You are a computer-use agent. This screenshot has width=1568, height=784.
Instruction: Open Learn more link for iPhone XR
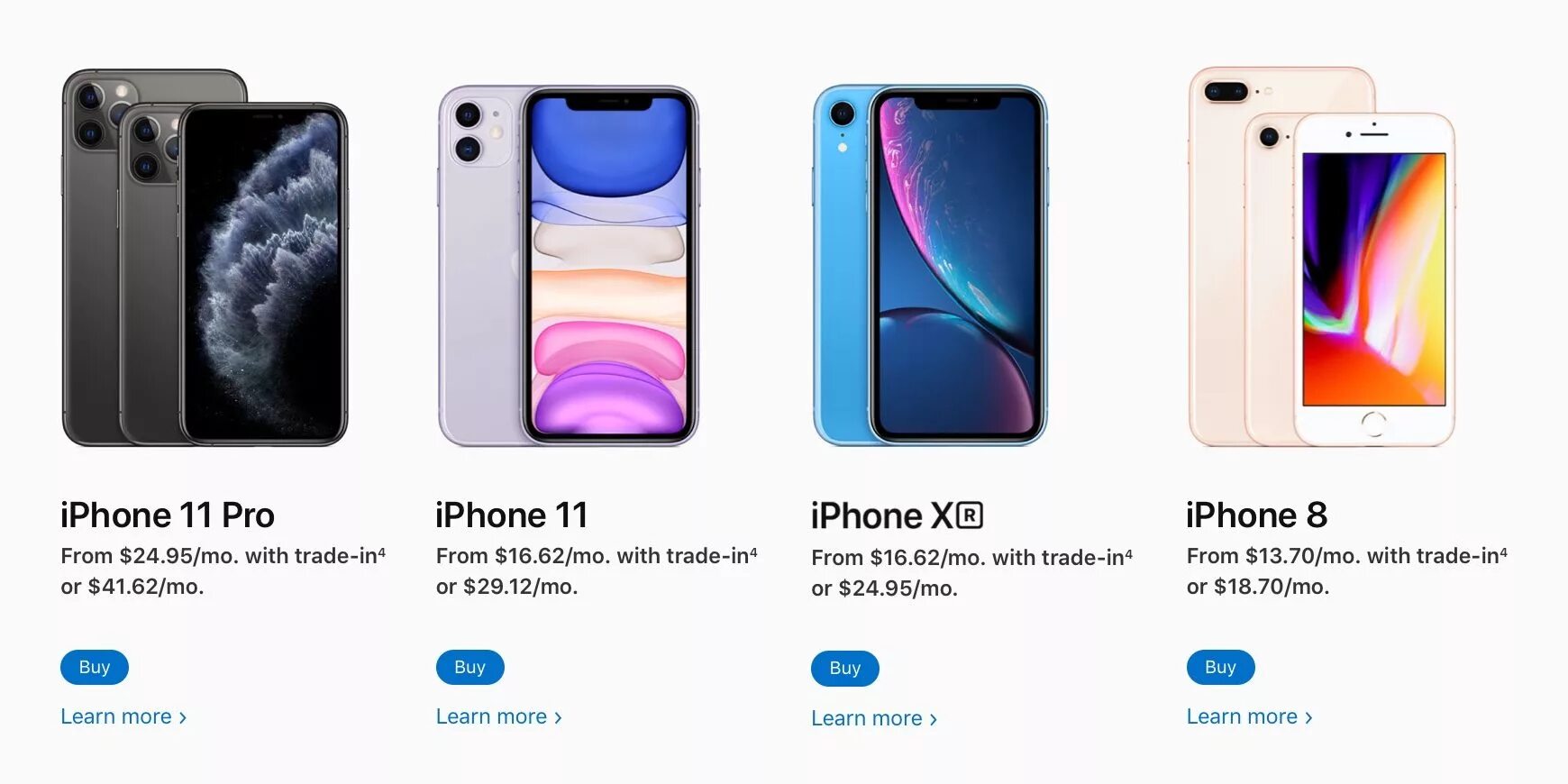(x=874, y=718)
